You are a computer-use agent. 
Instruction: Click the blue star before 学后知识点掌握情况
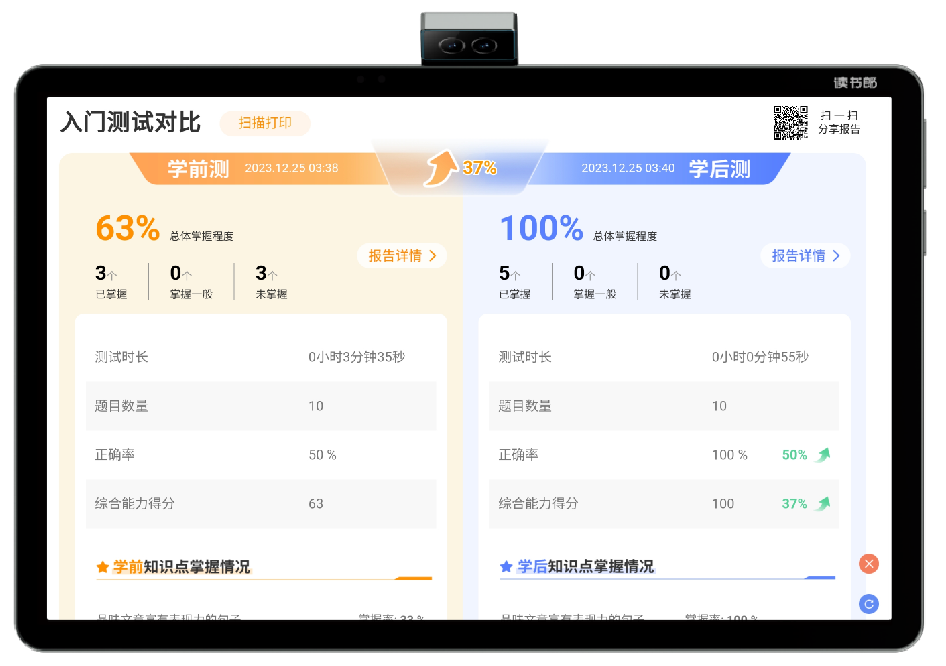[x=506, y=567]
